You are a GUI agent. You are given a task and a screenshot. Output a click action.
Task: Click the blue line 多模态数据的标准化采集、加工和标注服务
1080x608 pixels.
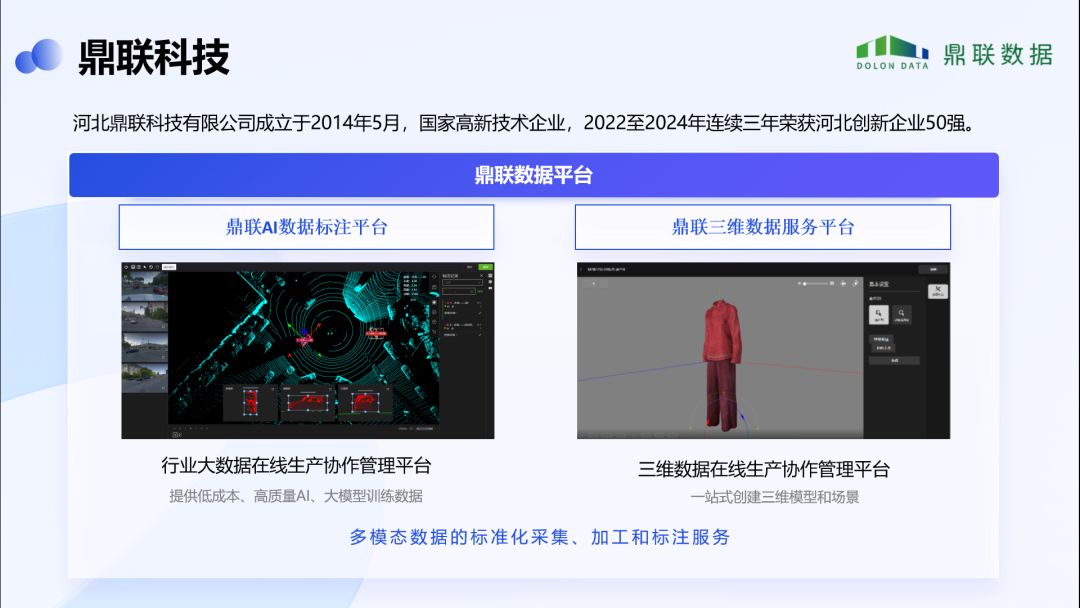(540, 537)
